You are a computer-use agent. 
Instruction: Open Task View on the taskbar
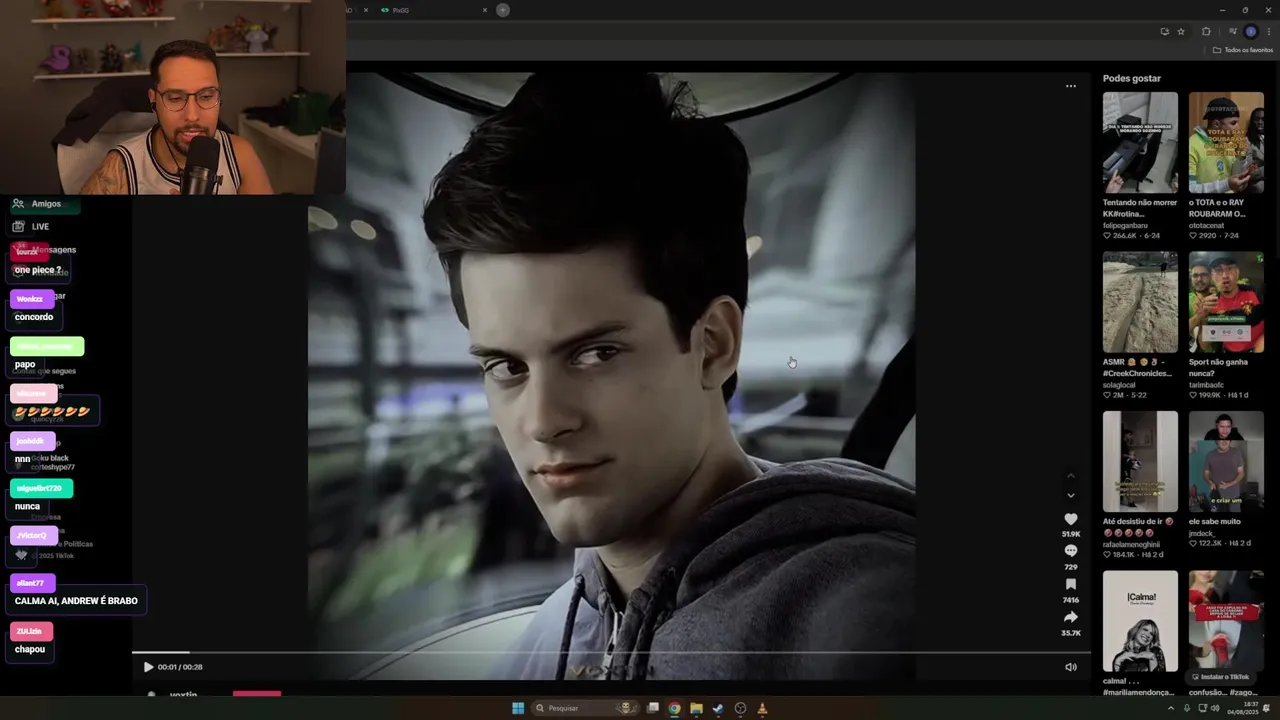(x=653, y=708)
